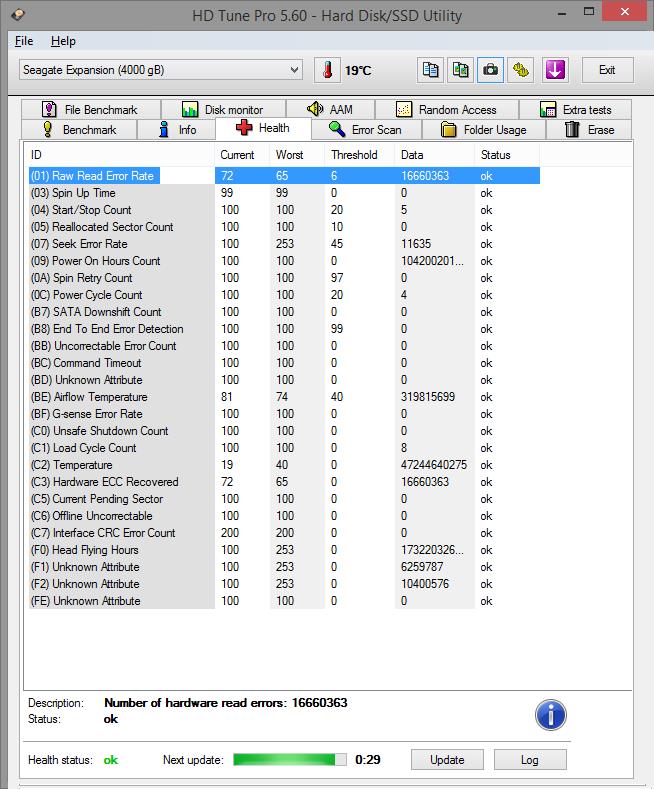Click the Log button
The width and height of the screenshot is (654, 789).
tap(530, 759)
